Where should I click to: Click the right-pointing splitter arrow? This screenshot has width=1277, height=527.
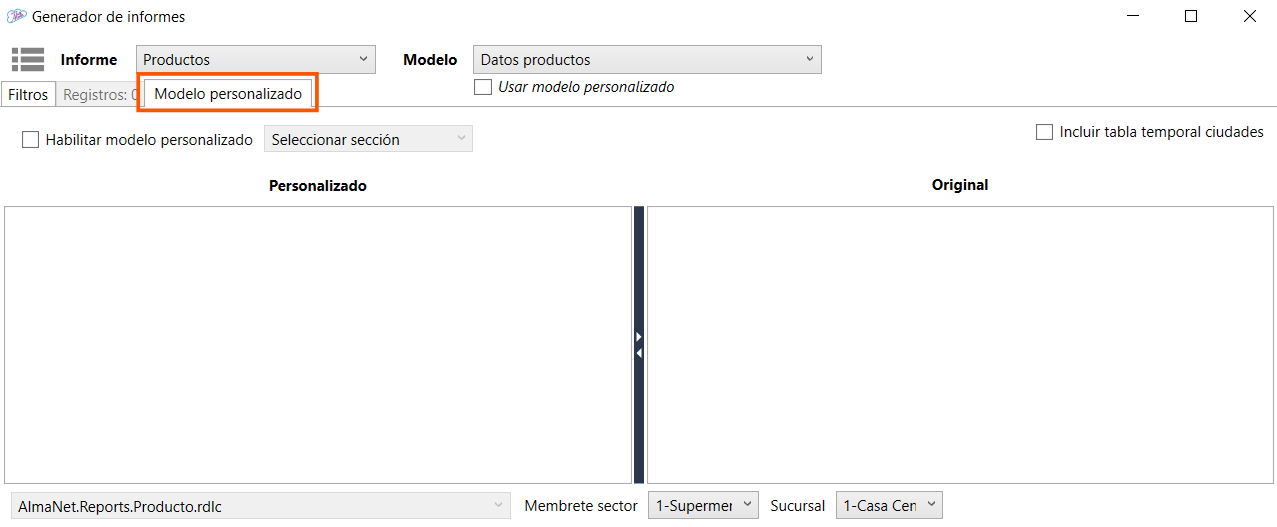(x=639, y=337)
